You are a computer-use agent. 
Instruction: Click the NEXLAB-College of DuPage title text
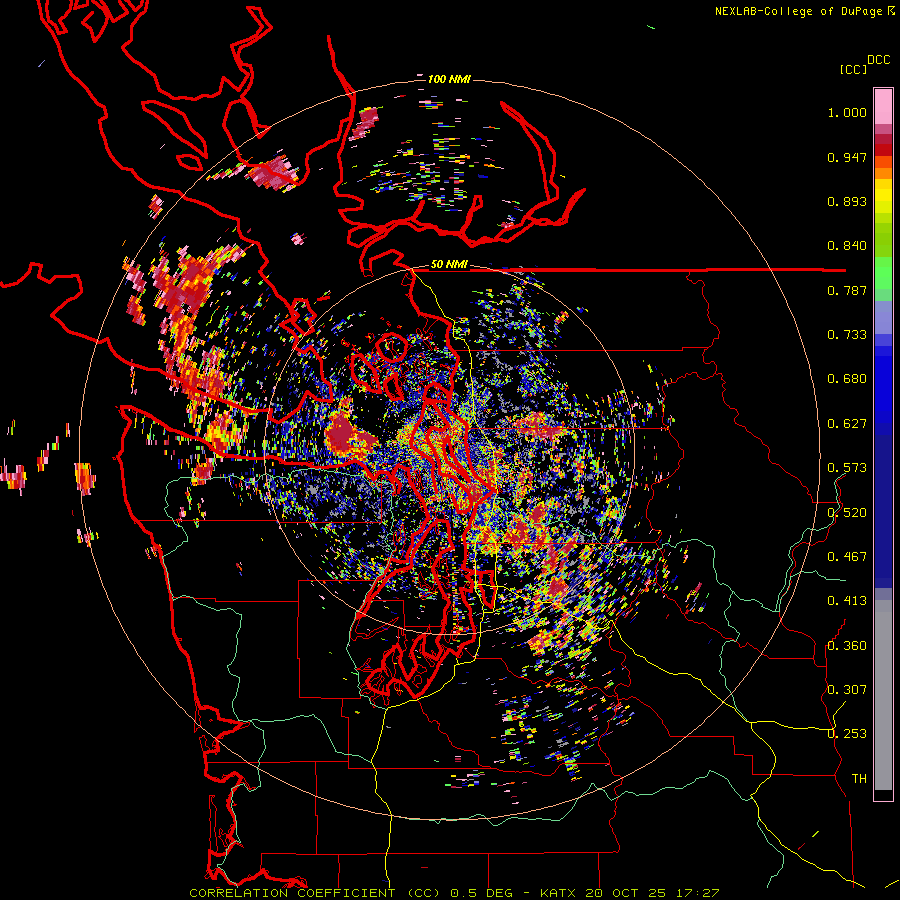799,11
